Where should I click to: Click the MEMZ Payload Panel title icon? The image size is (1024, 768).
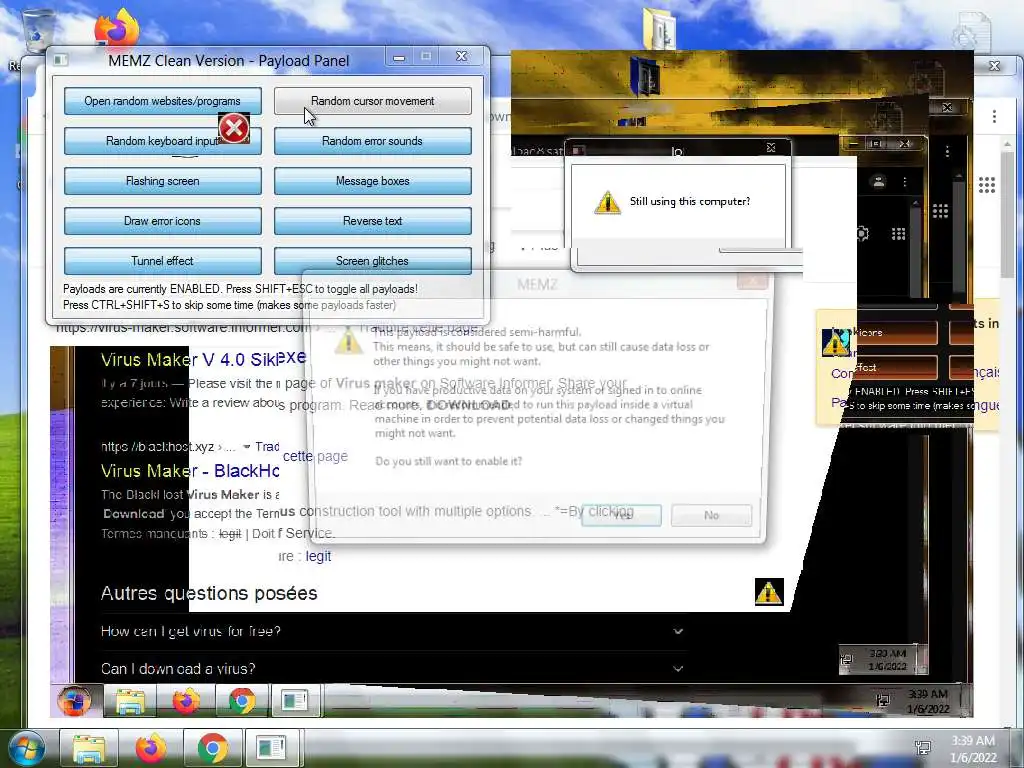click(x=61, y=60)
